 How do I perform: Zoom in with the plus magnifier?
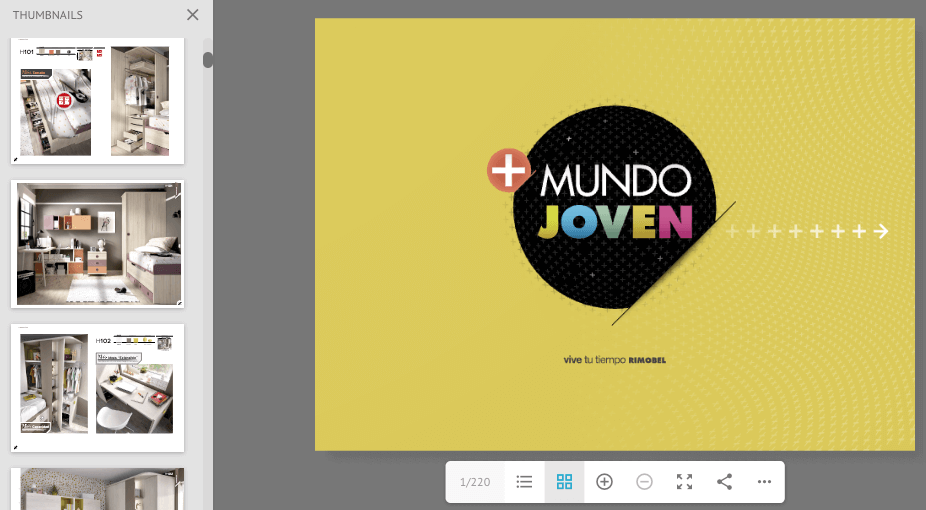point(604,482)
